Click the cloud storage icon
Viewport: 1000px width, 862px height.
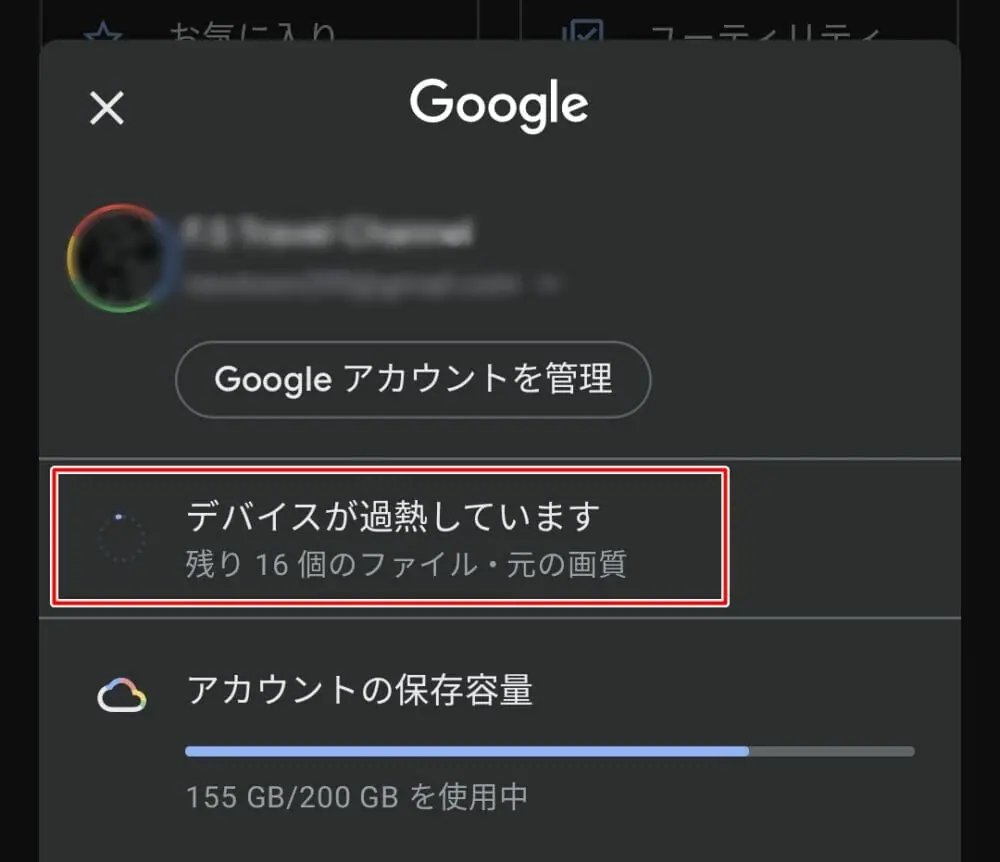[x=121, y=695]
